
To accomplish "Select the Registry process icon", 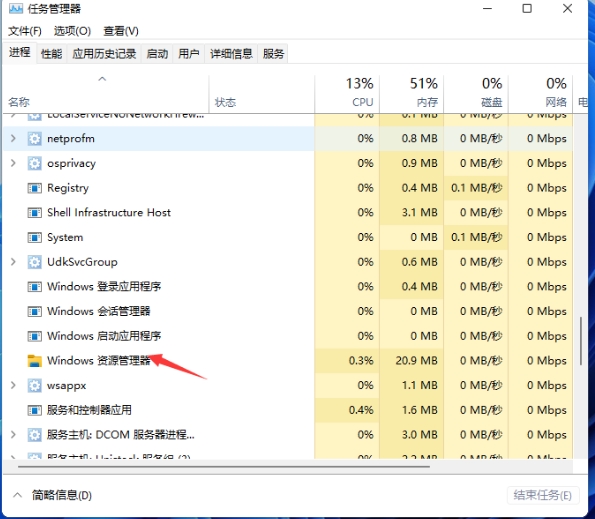I will [35, 188].
